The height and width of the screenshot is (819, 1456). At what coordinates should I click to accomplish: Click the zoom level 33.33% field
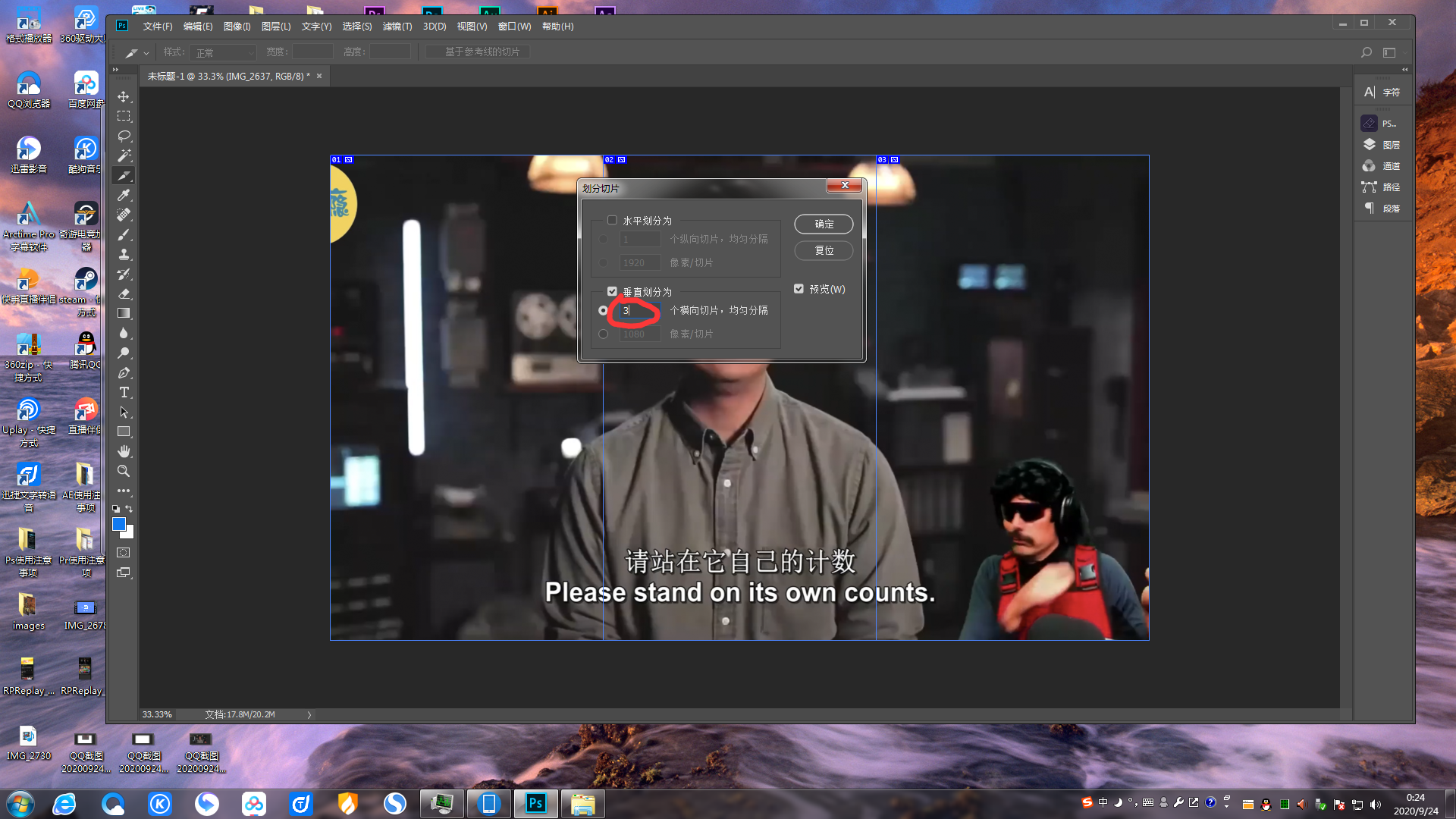pyautogui.click(x=158, y=714)
